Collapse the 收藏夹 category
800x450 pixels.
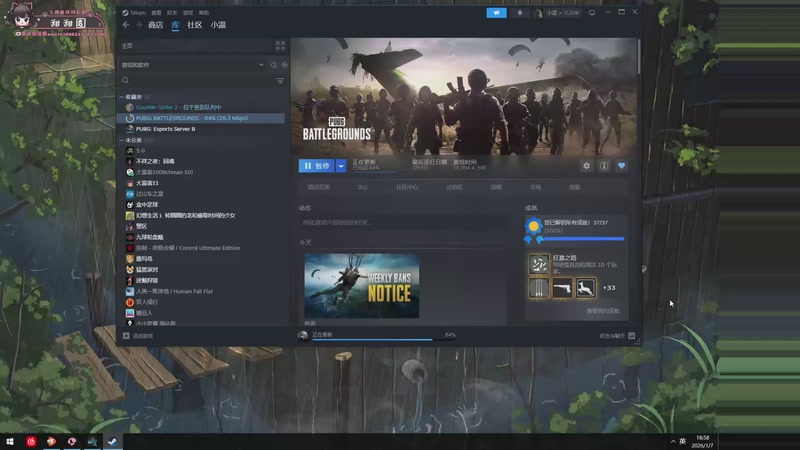[x=122, y=96]
